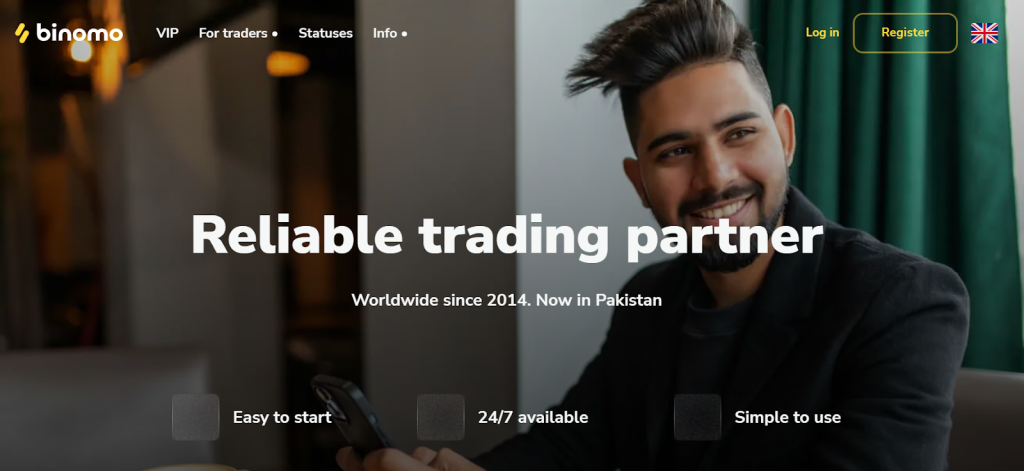Viewport: 1024px width, 471px height.
Task: Select the 24/7 available label
Action: click(533, 417)
